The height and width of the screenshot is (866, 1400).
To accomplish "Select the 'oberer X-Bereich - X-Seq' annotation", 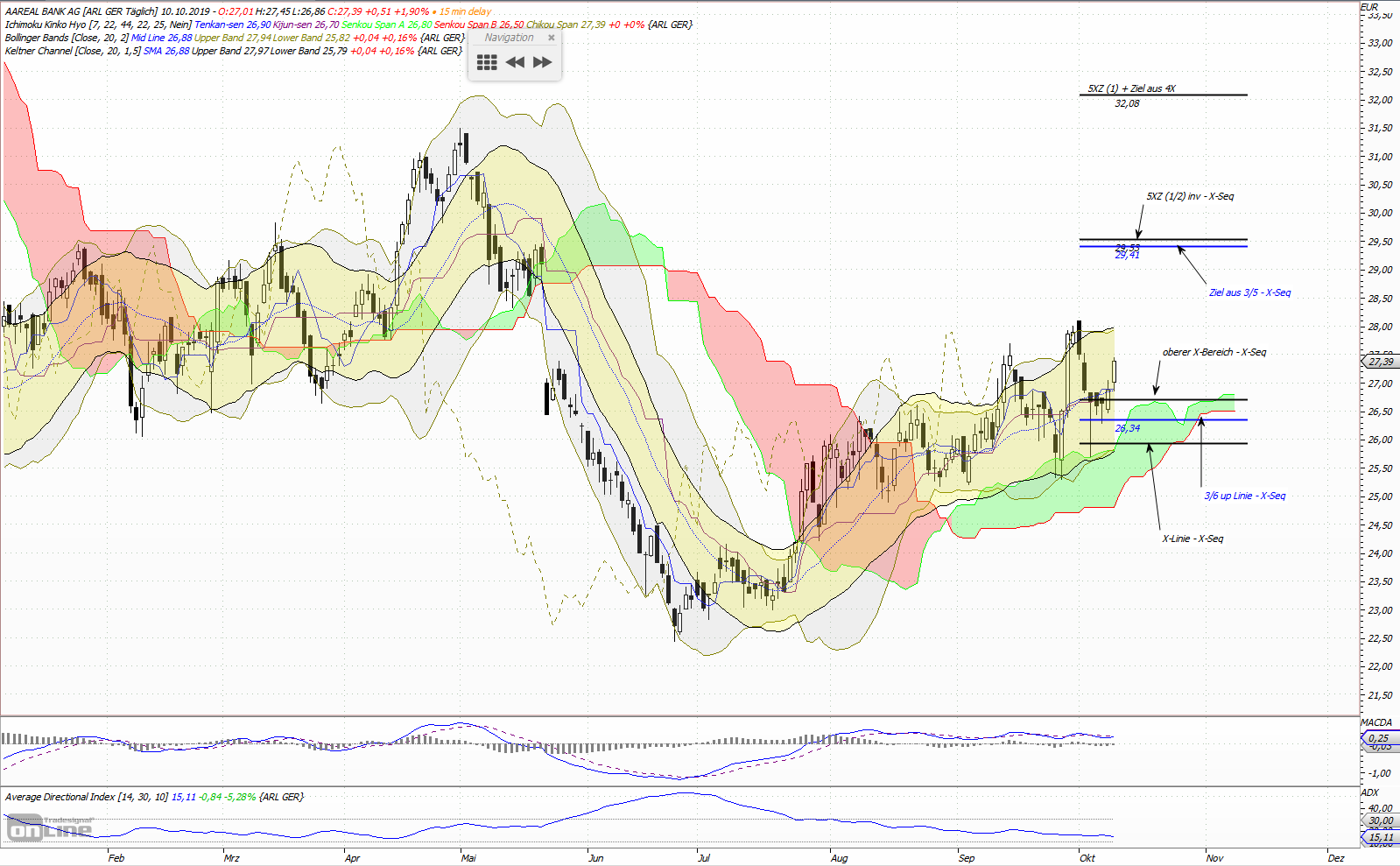I will click(x=1214, y=352).
